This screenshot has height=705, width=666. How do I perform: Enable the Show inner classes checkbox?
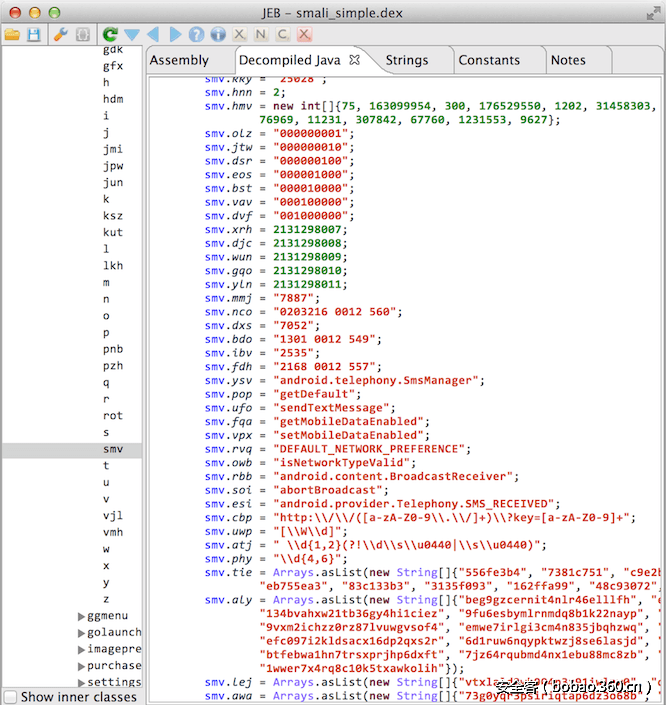pos(10,696)
